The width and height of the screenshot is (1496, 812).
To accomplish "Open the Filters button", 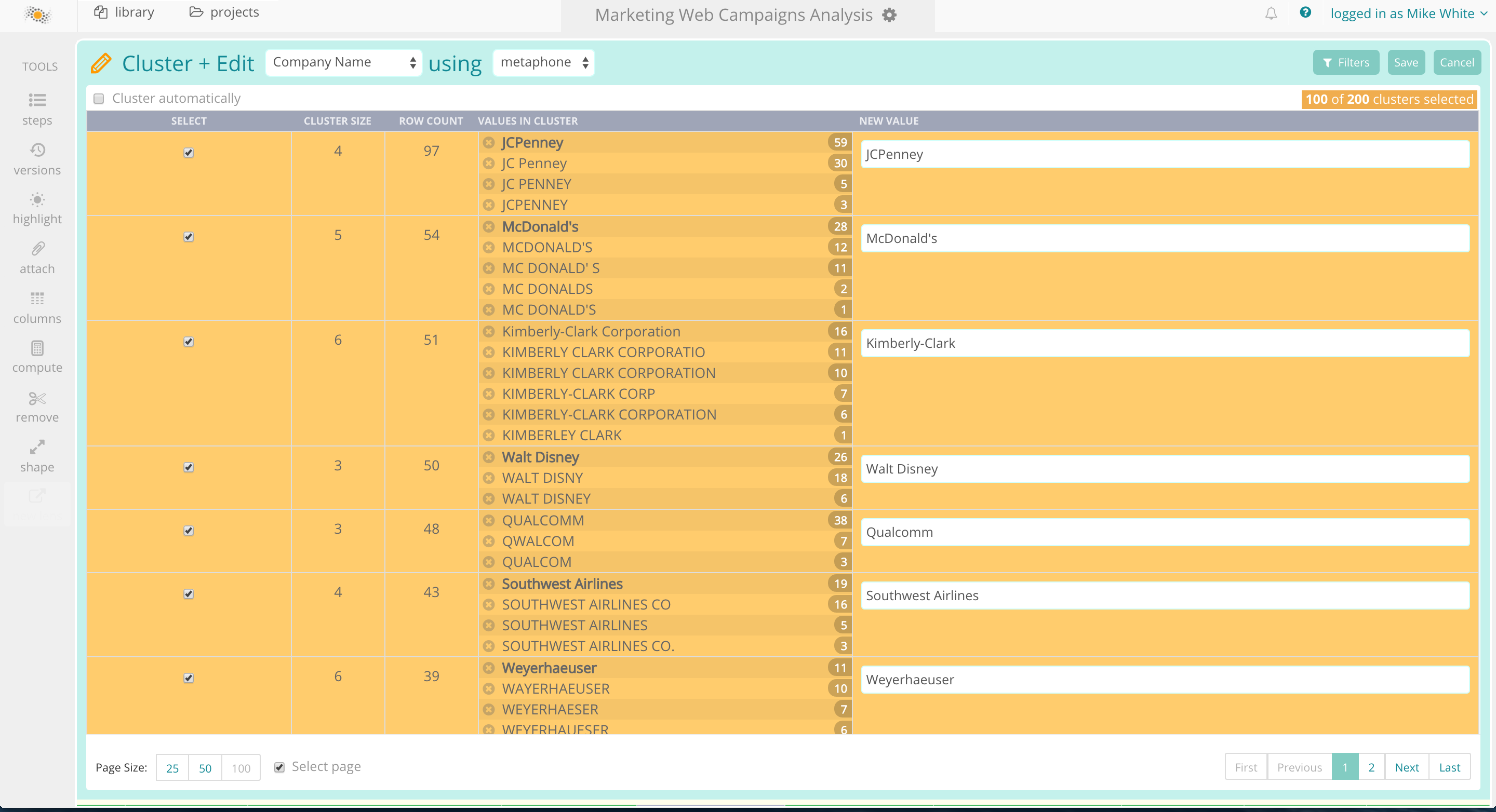I will (1345, 63).
